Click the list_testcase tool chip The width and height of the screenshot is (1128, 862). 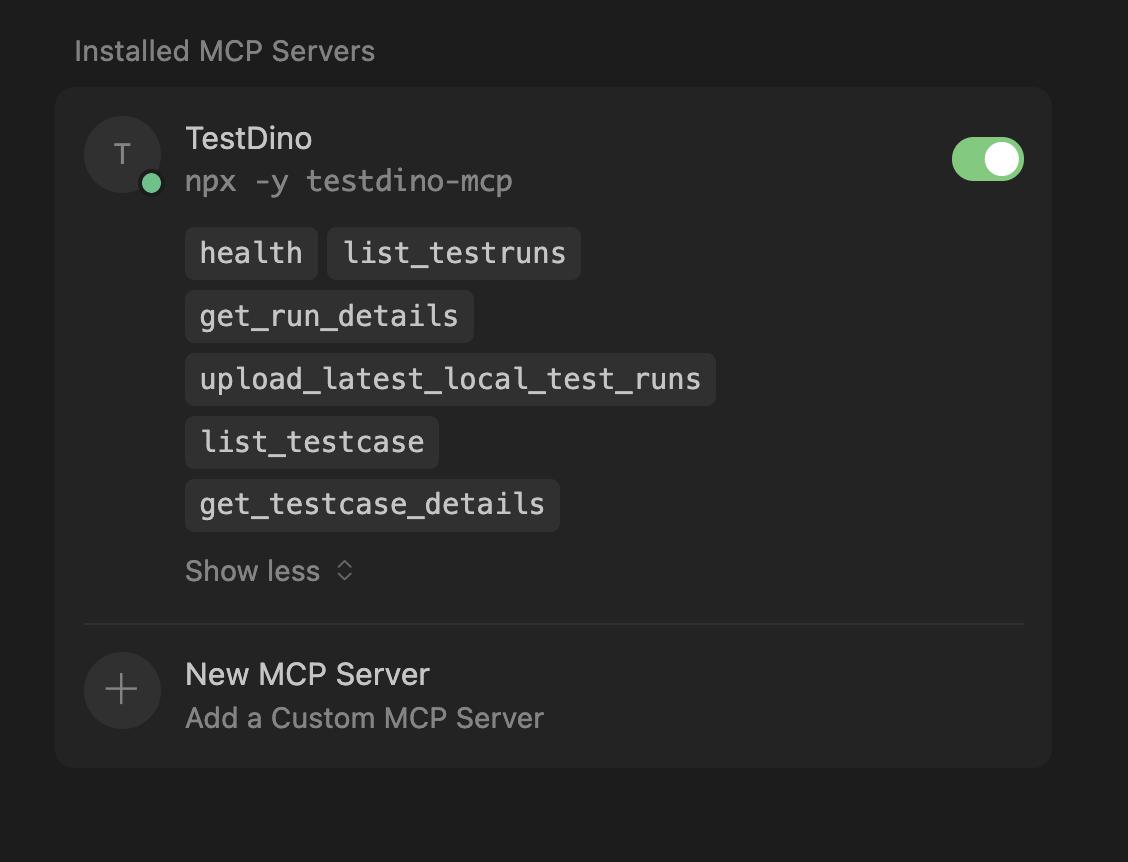coord(312,442)
